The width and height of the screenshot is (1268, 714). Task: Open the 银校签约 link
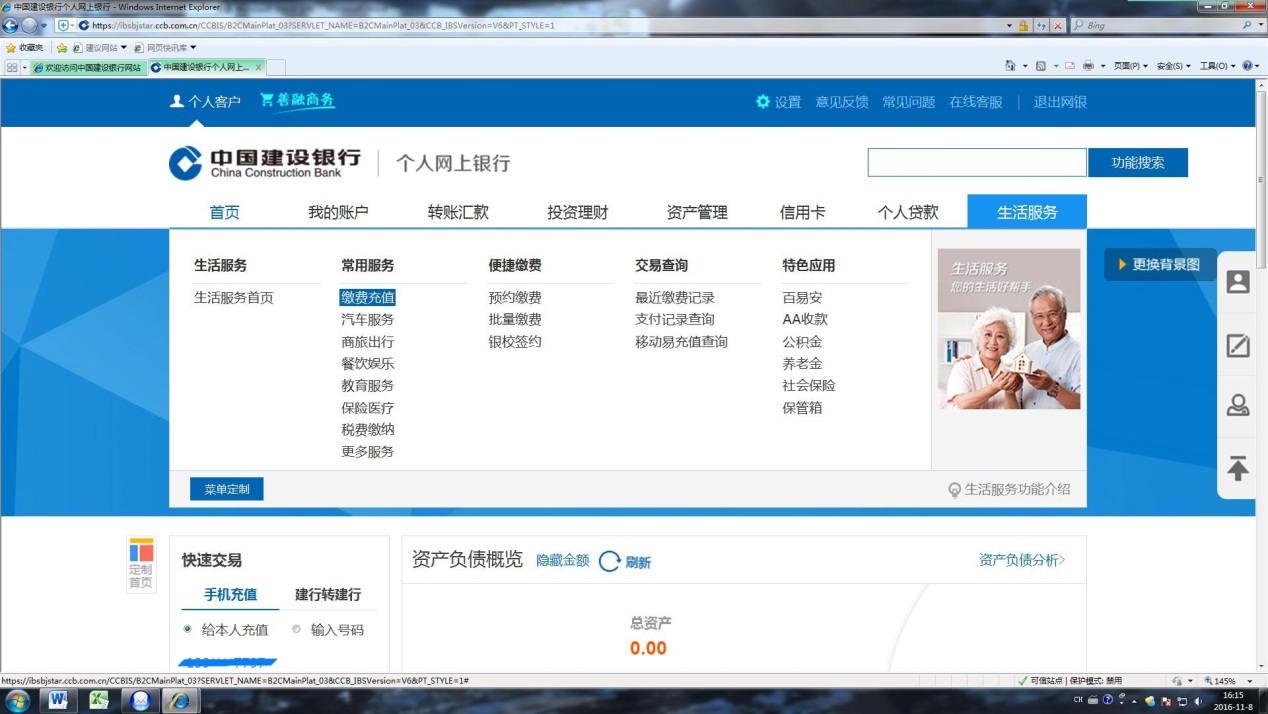(515, 341)
